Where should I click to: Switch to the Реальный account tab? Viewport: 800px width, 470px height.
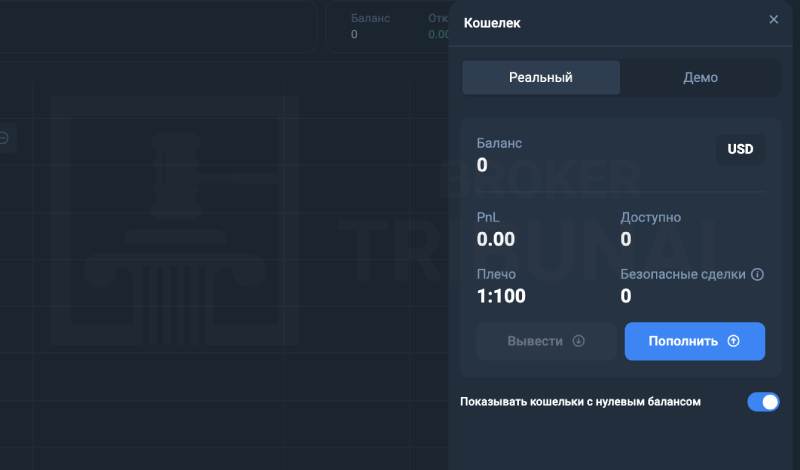pyautogui.click(x=541, y=78)
